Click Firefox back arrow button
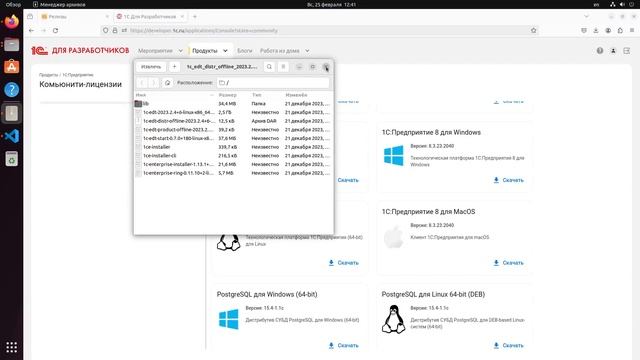Image resolution: width=640 pixels, height=360 pixels. [x=31, y=31]
